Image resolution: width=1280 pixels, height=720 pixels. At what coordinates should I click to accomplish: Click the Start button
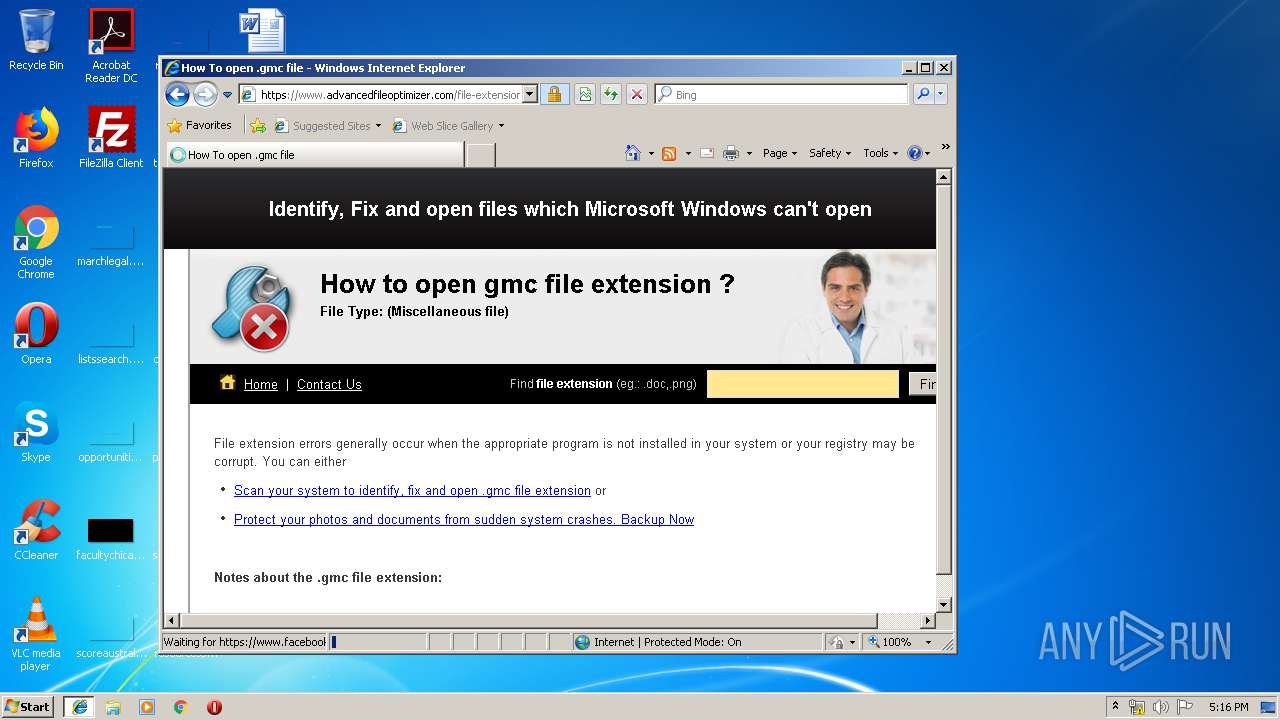click(28, 706)
